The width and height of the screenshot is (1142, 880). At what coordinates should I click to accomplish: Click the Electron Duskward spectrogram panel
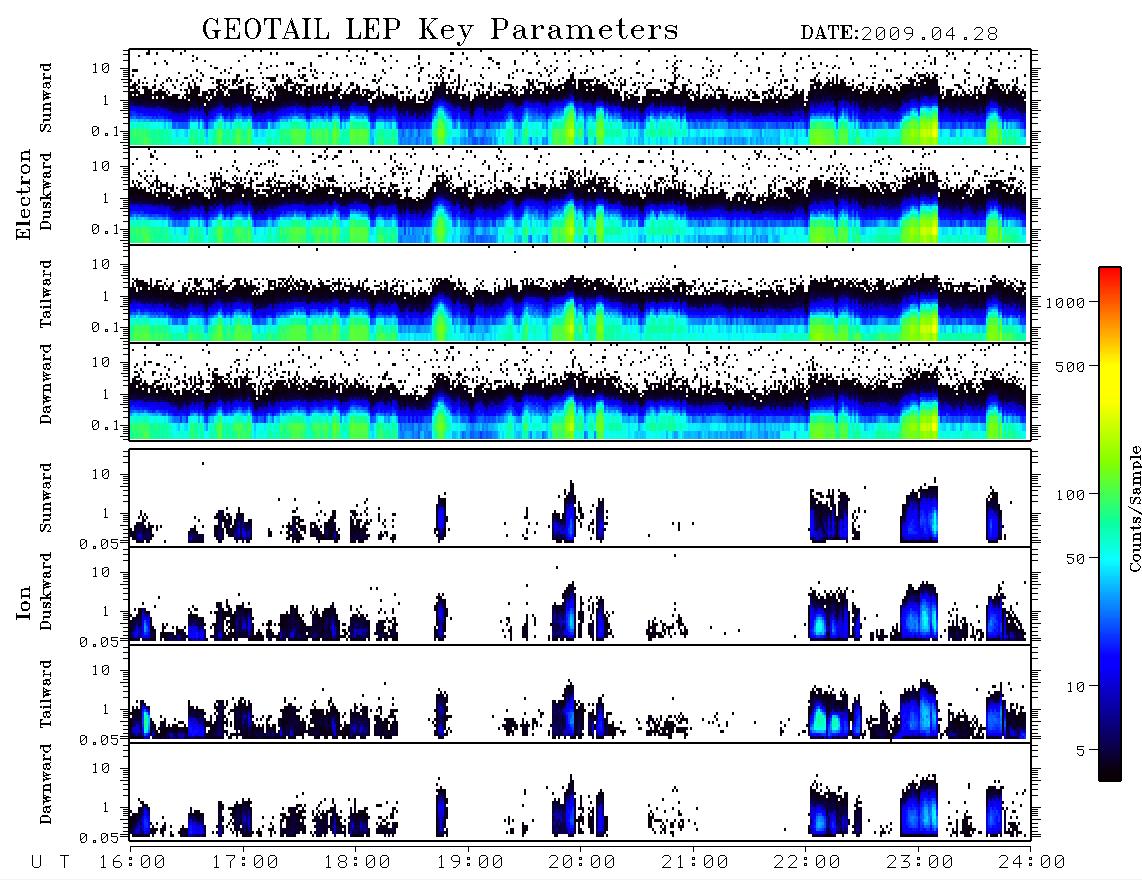click(580, 195)
